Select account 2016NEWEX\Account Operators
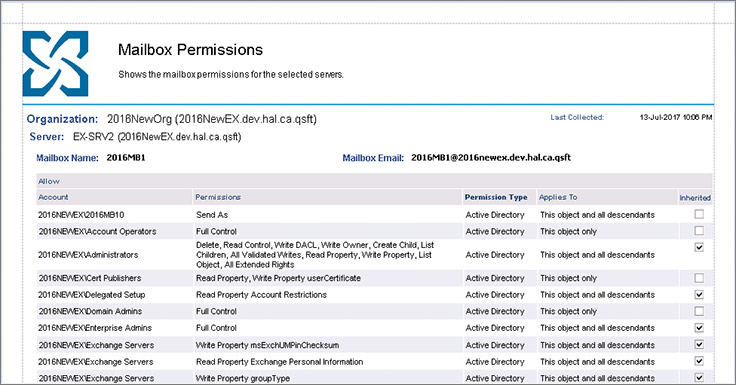 [x=97, y=231]
